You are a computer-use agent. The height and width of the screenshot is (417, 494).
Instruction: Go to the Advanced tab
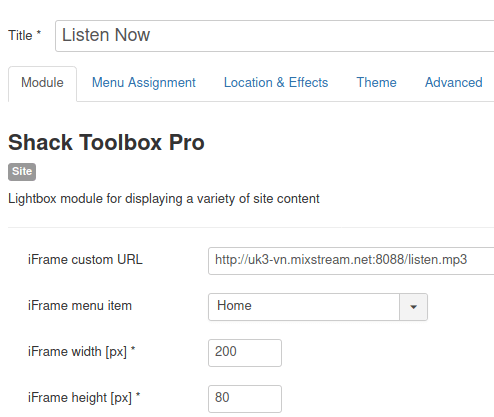tap(454, 82)
